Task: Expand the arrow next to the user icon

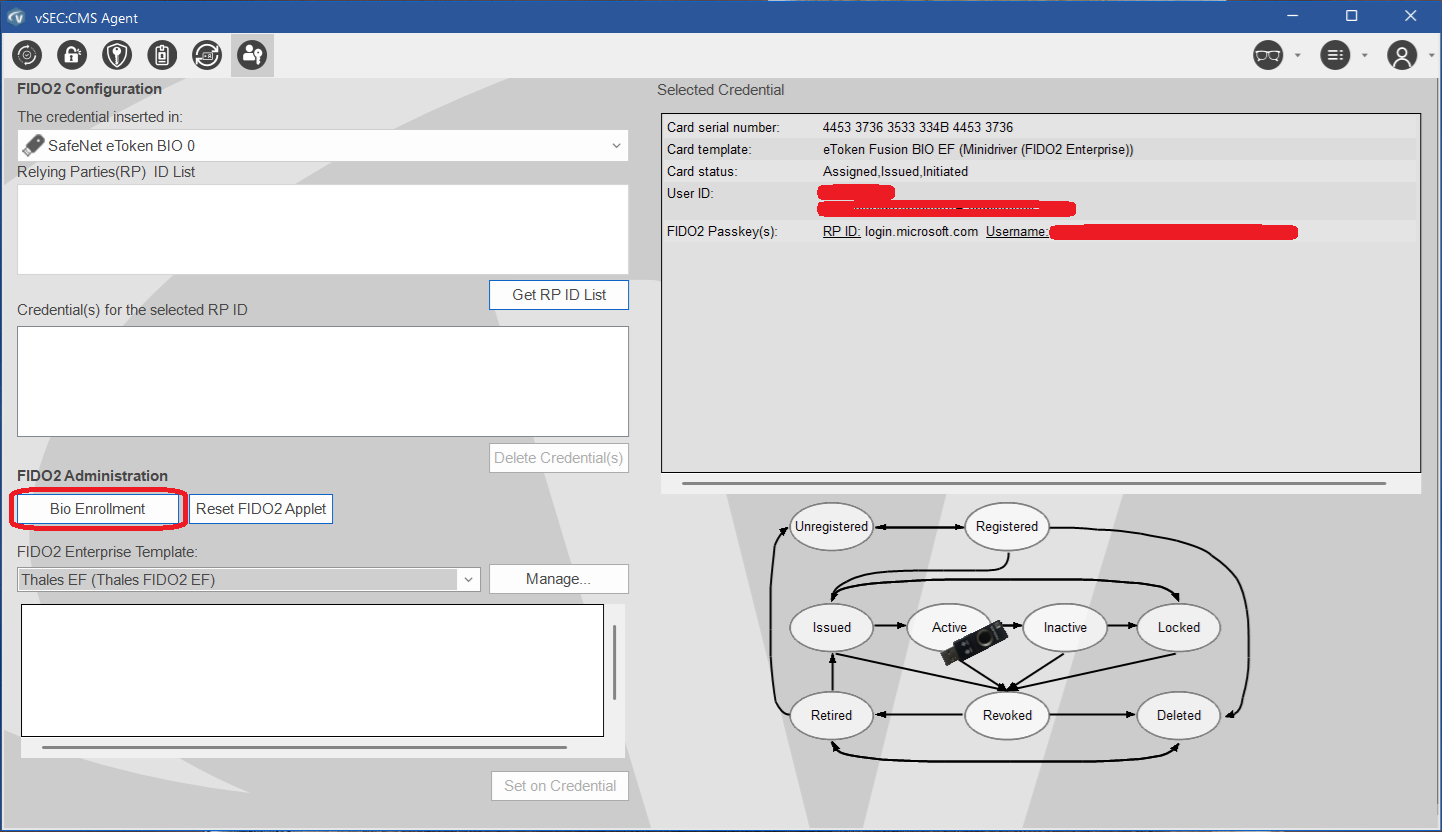Action: click(1431, 56)
